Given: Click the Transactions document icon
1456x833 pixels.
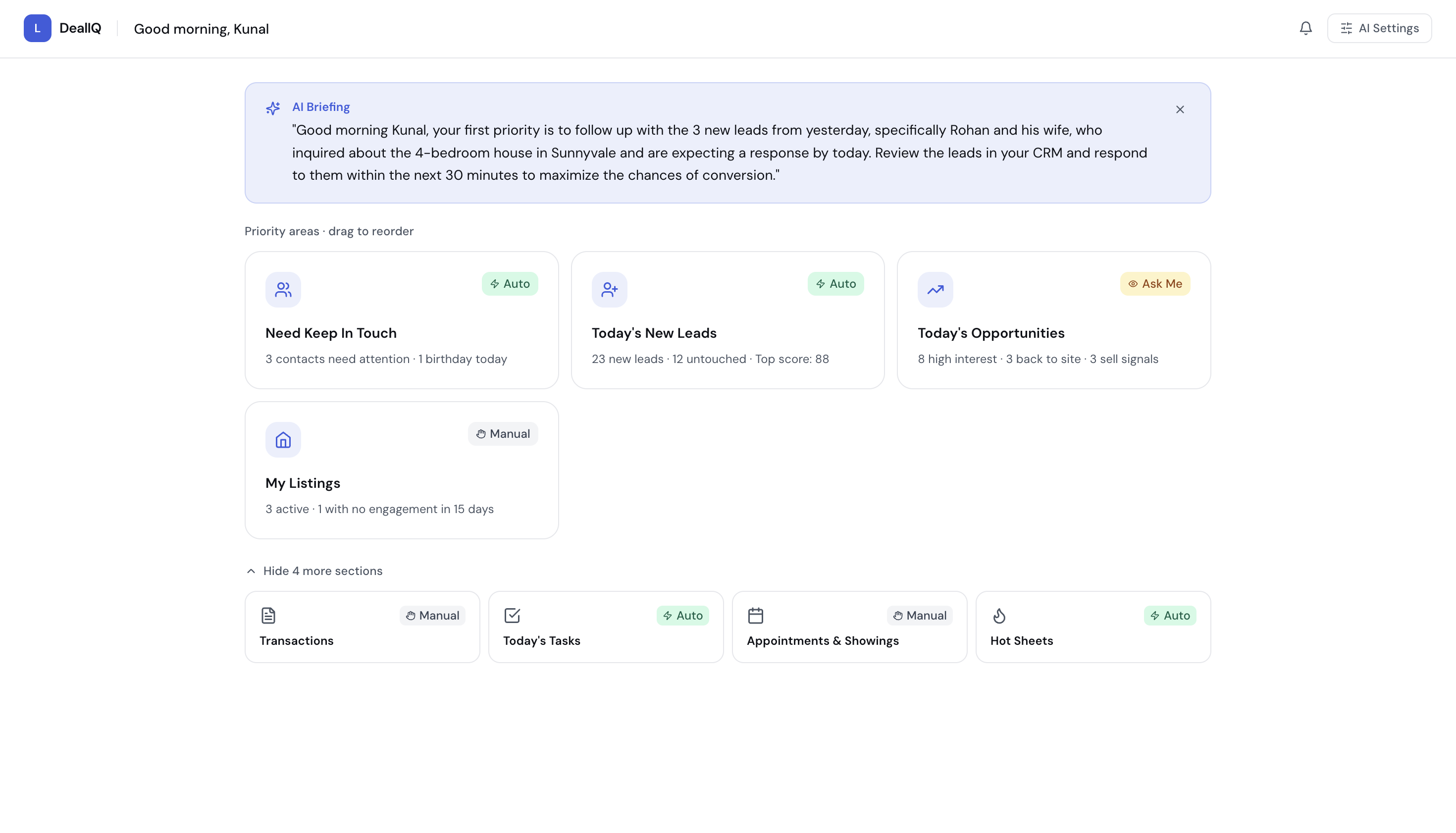Looking at the screenshot, I should pyautogui.click(x=268, y=616).
